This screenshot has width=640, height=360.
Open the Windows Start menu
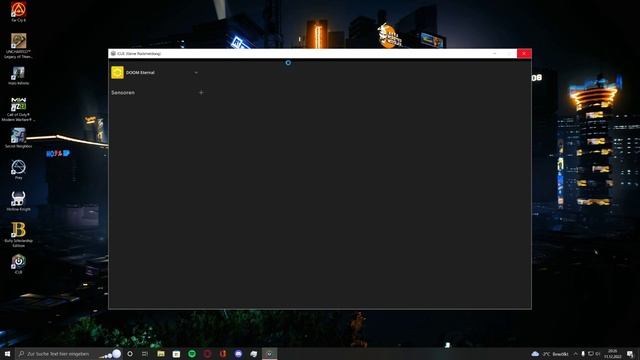click(7, 353)
